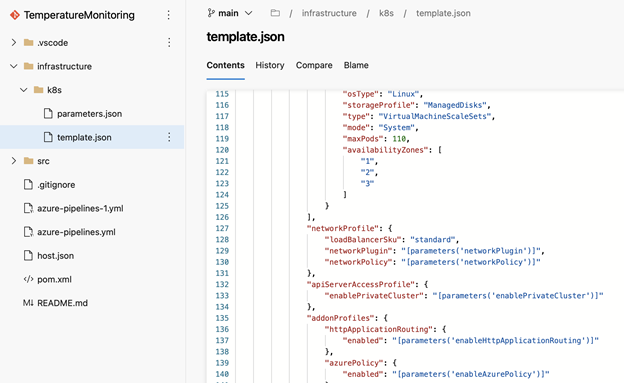
Task: Click the TemperatureMonitoring repository logo icon
Action: [15, 15]
